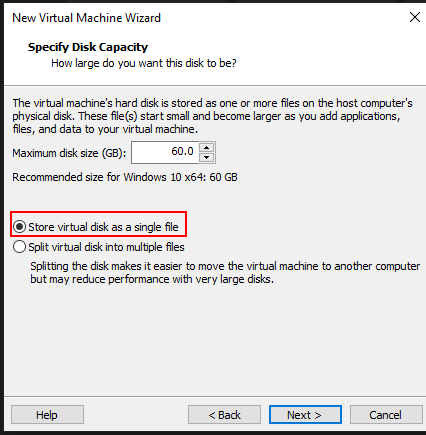Close the New Virtual Machine Wizard
The width and height of the screenshot is (426, 435).
(415, 17)
